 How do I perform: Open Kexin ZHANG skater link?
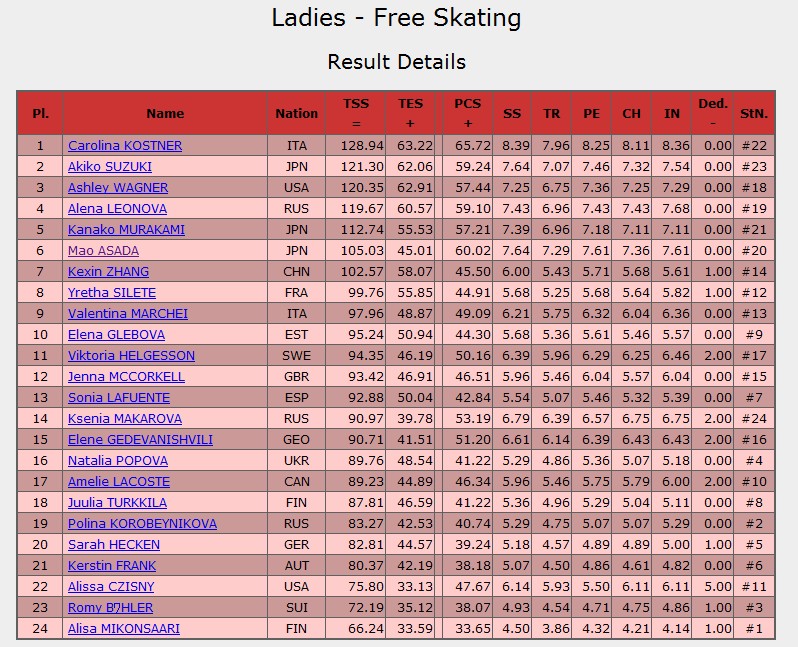click(x=108, y=271)
